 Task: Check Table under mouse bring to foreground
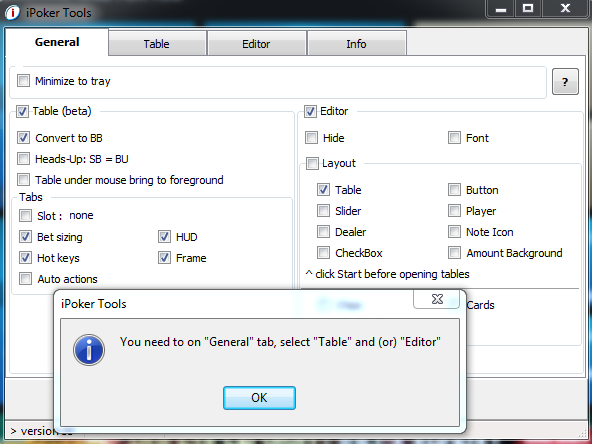point(23,179)
